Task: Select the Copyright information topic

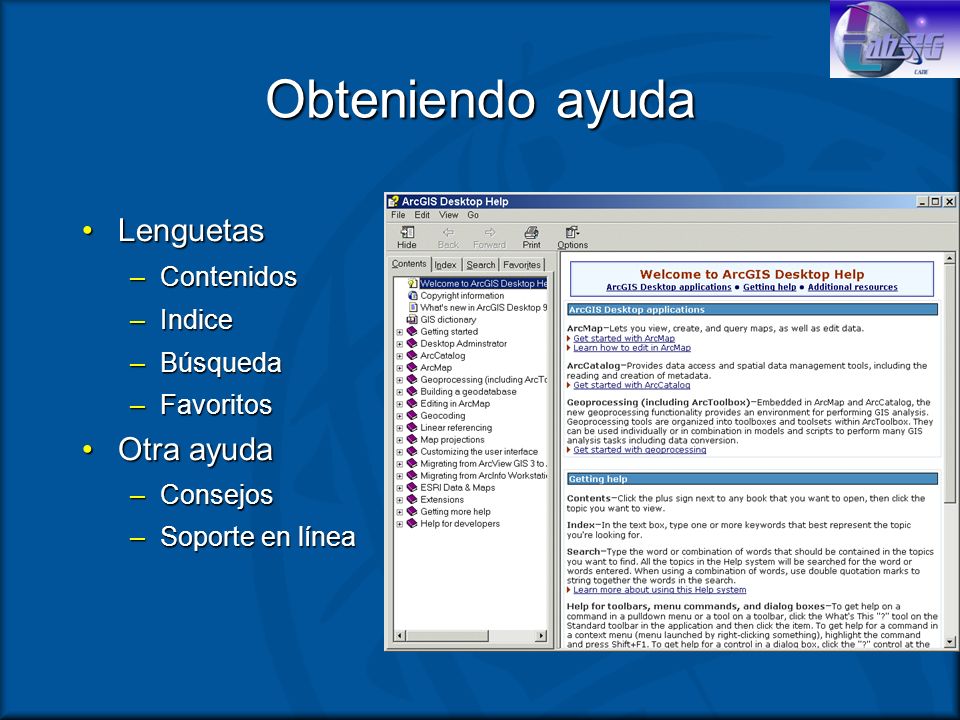Action: (x=462, y=296)
